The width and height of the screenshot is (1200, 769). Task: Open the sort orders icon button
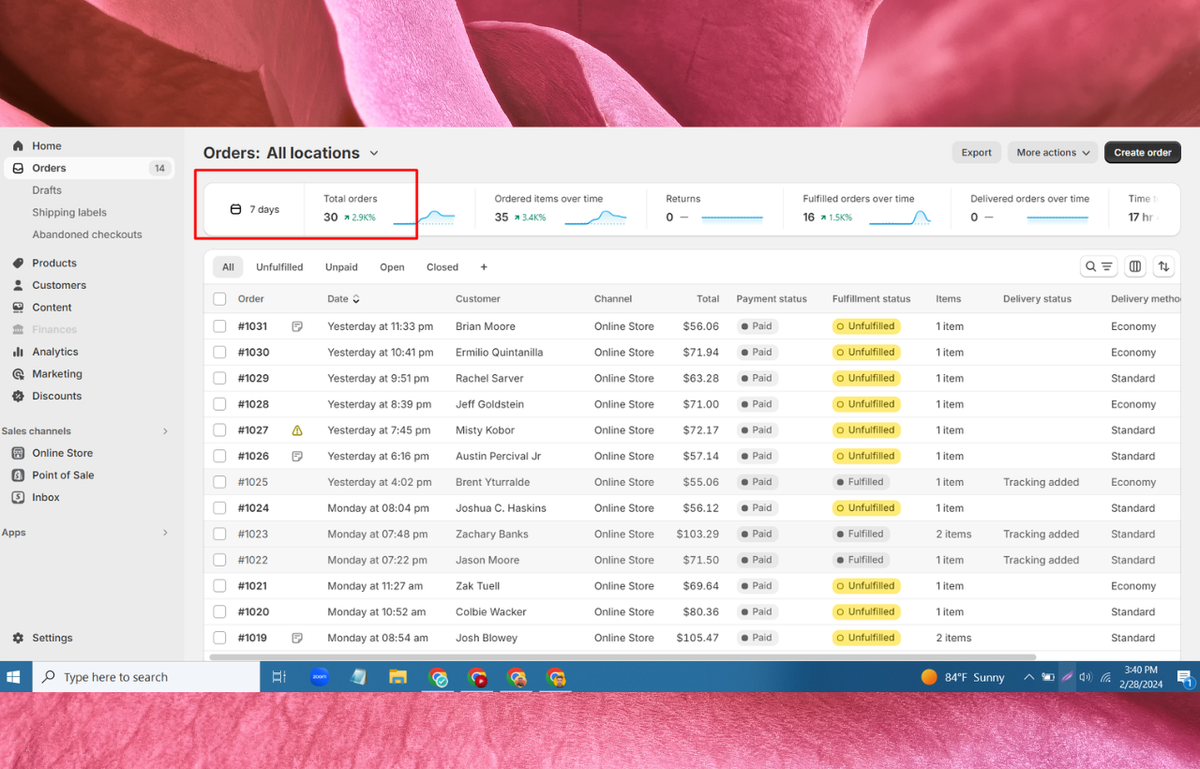[x=1163, y=267]
